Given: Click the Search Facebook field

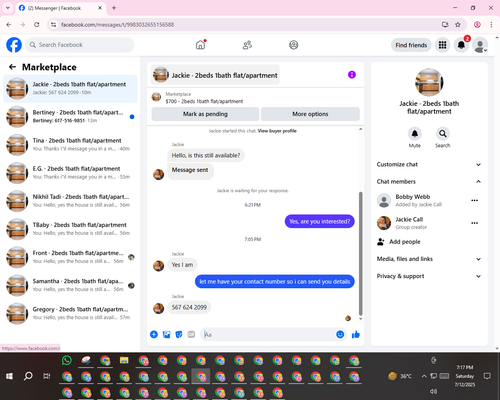Looking at the screenshot, I should (80, 45).
